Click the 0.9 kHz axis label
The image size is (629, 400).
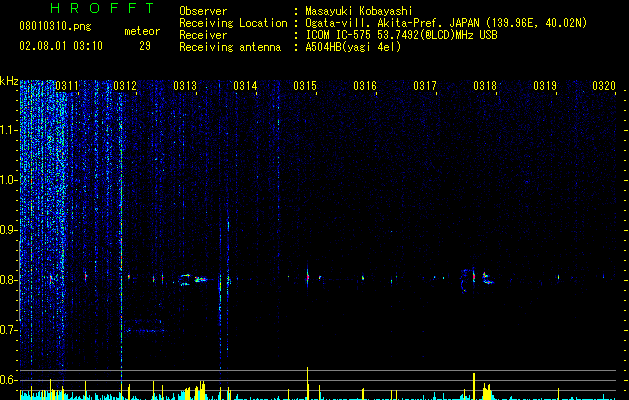(8, 230)
